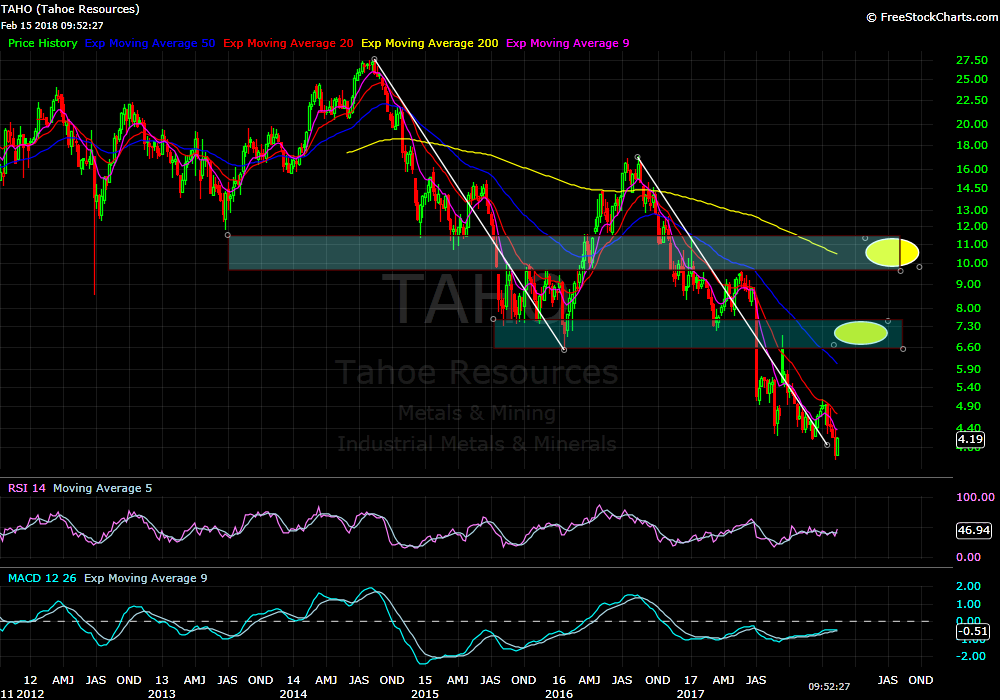Click the 2015 year marker on time axis
The width and height of the screenshot is (1000, 700).
click(x=425, y=692)
